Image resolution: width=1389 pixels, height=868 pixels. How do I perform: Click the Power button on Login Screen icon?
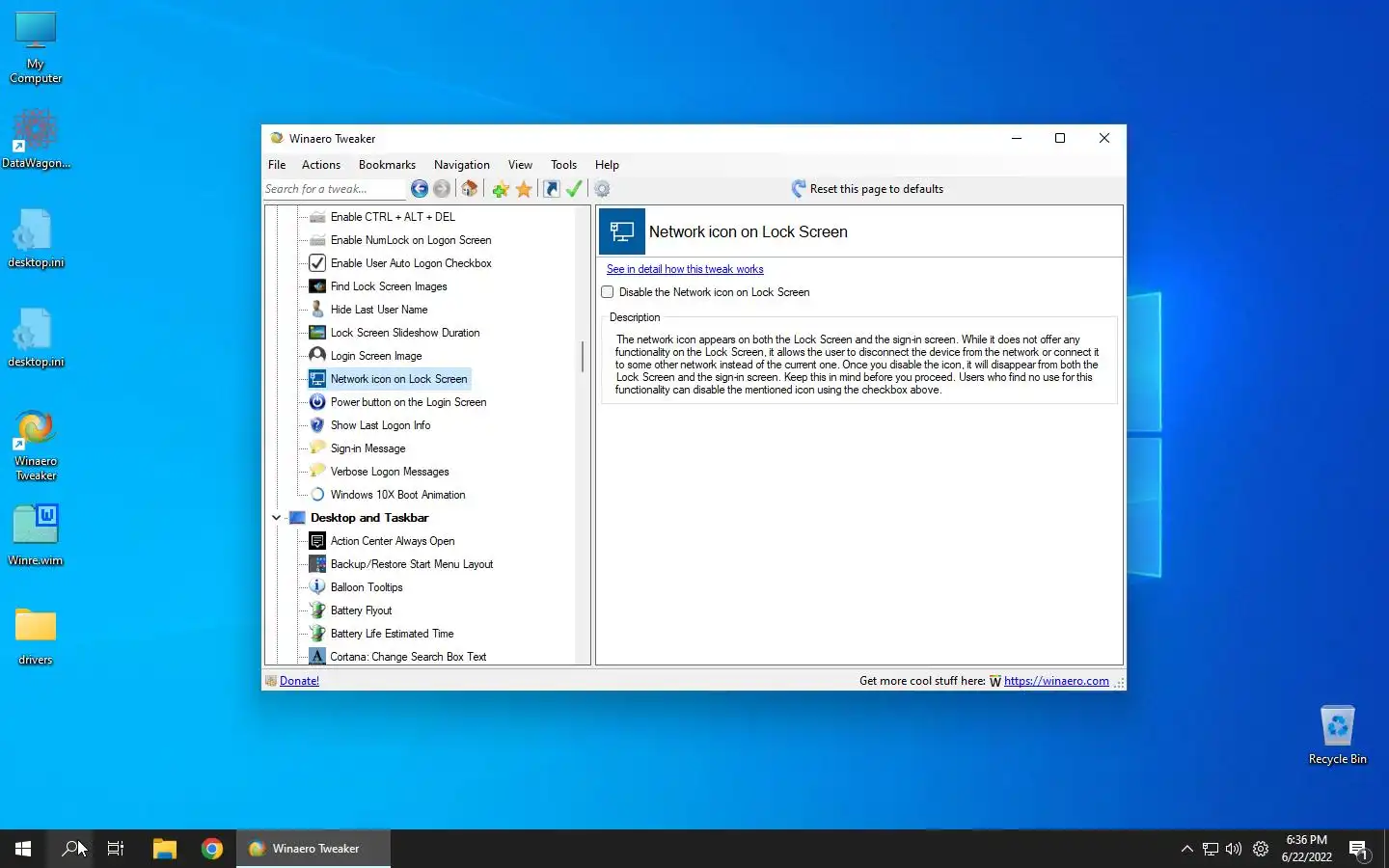317,402
